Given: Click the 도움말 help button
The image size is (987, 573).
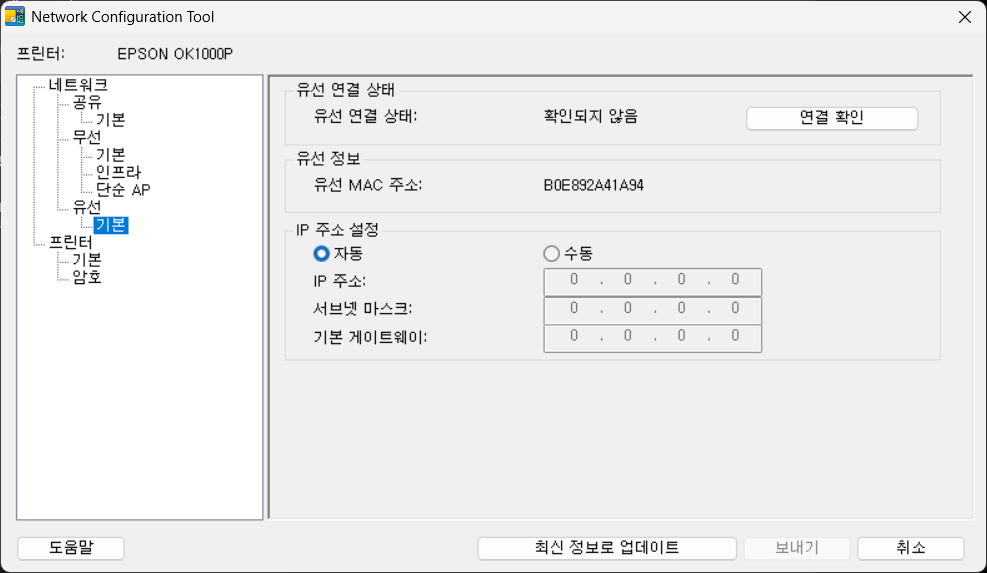Looking at the screenshot, I should (71, 548).
